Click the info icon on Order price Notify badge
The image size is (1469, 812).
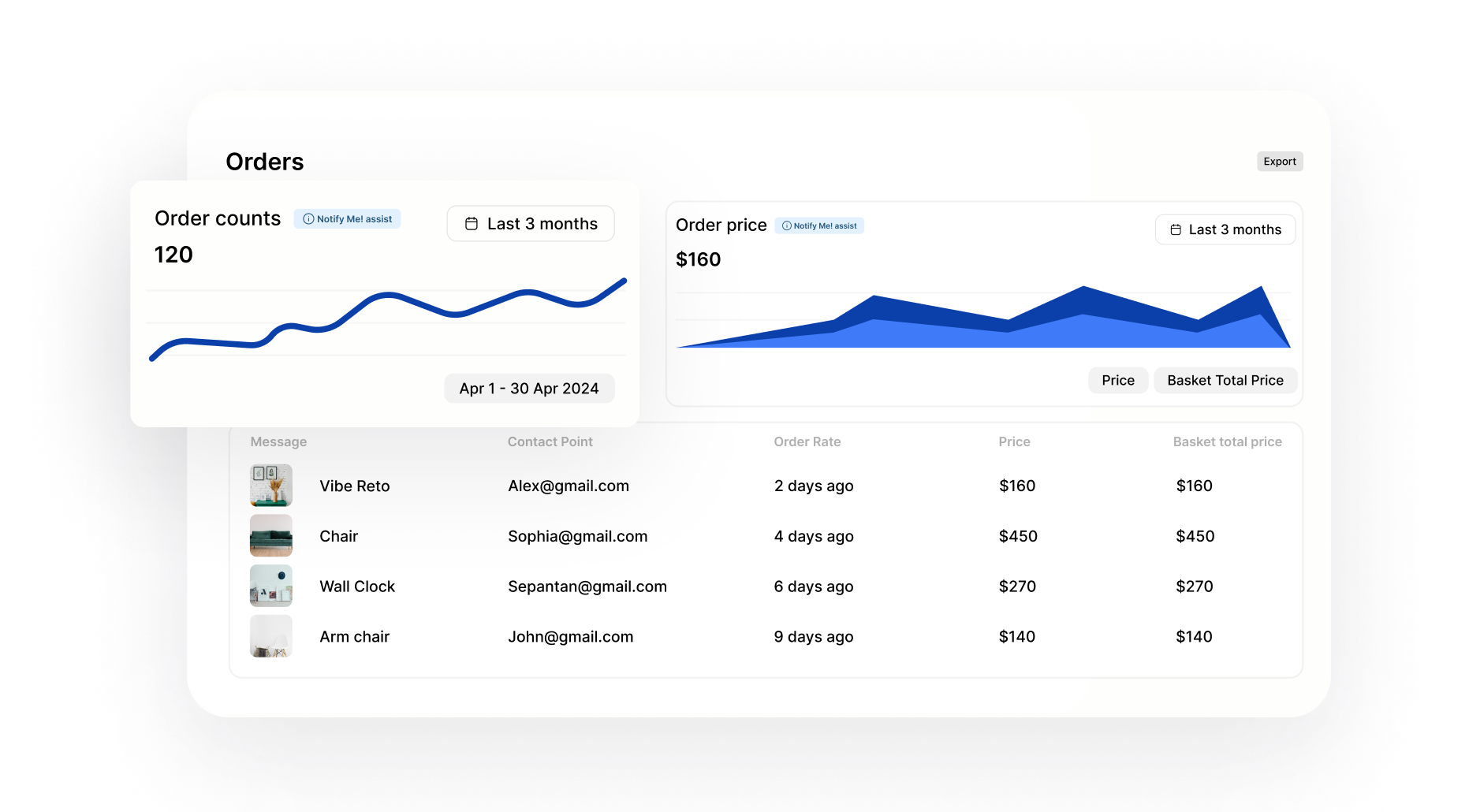point(787,225)
